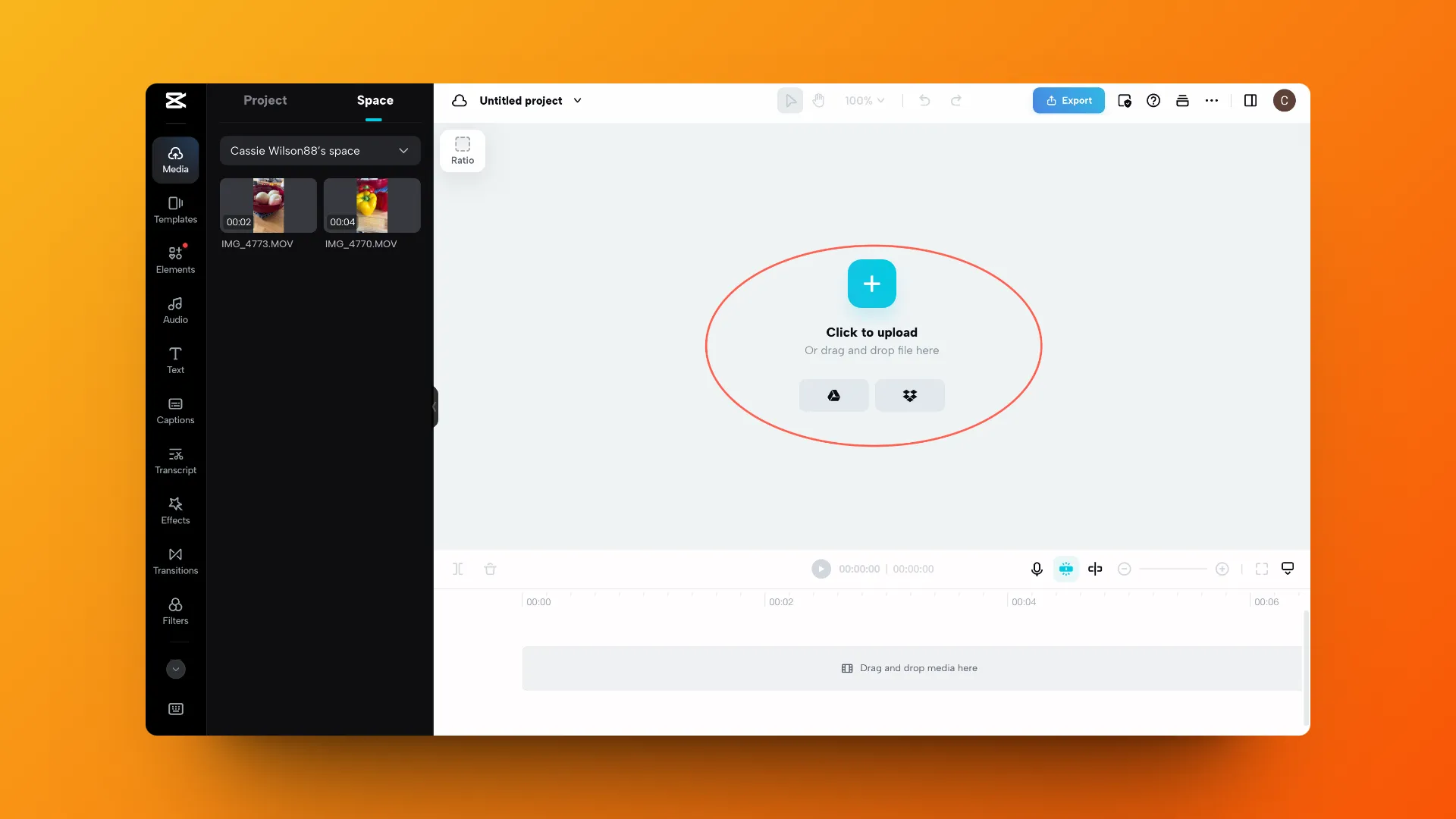Select IMG_4773.MOV thumbnail
This screenshot has height=819, width=1456.
(268, 206)
